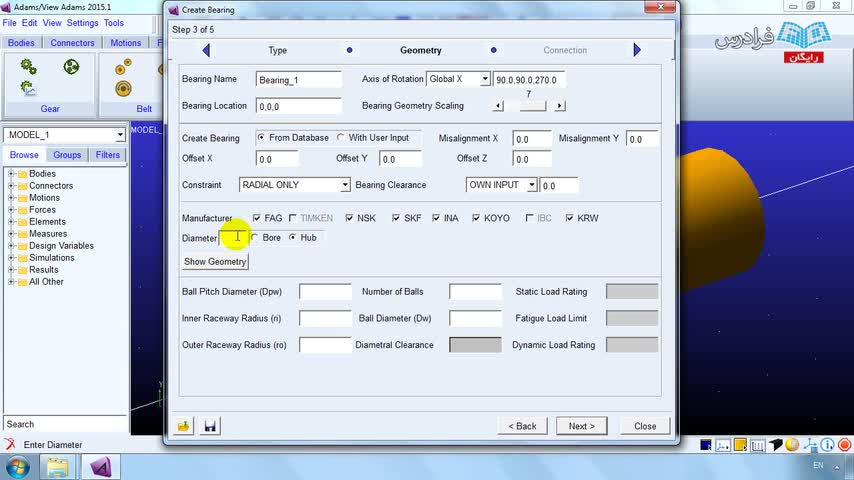
Task: Click the icon visibility axes toggle
Action: point(810,445)
